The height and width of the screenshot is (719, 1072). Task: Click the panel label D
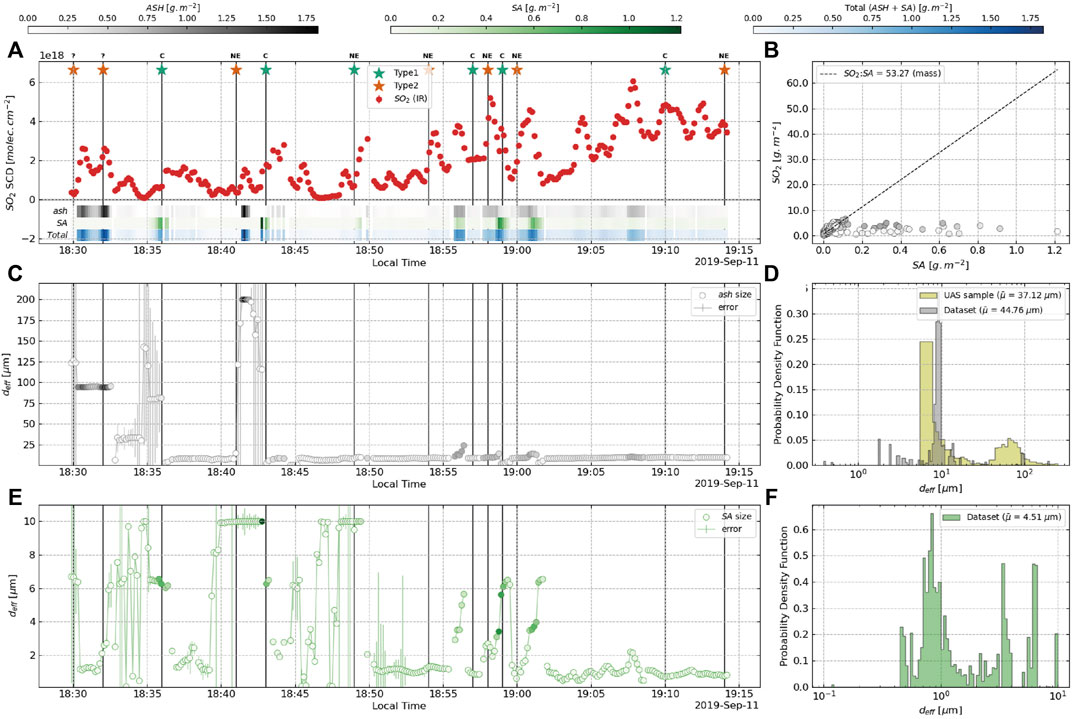(771, 272)
